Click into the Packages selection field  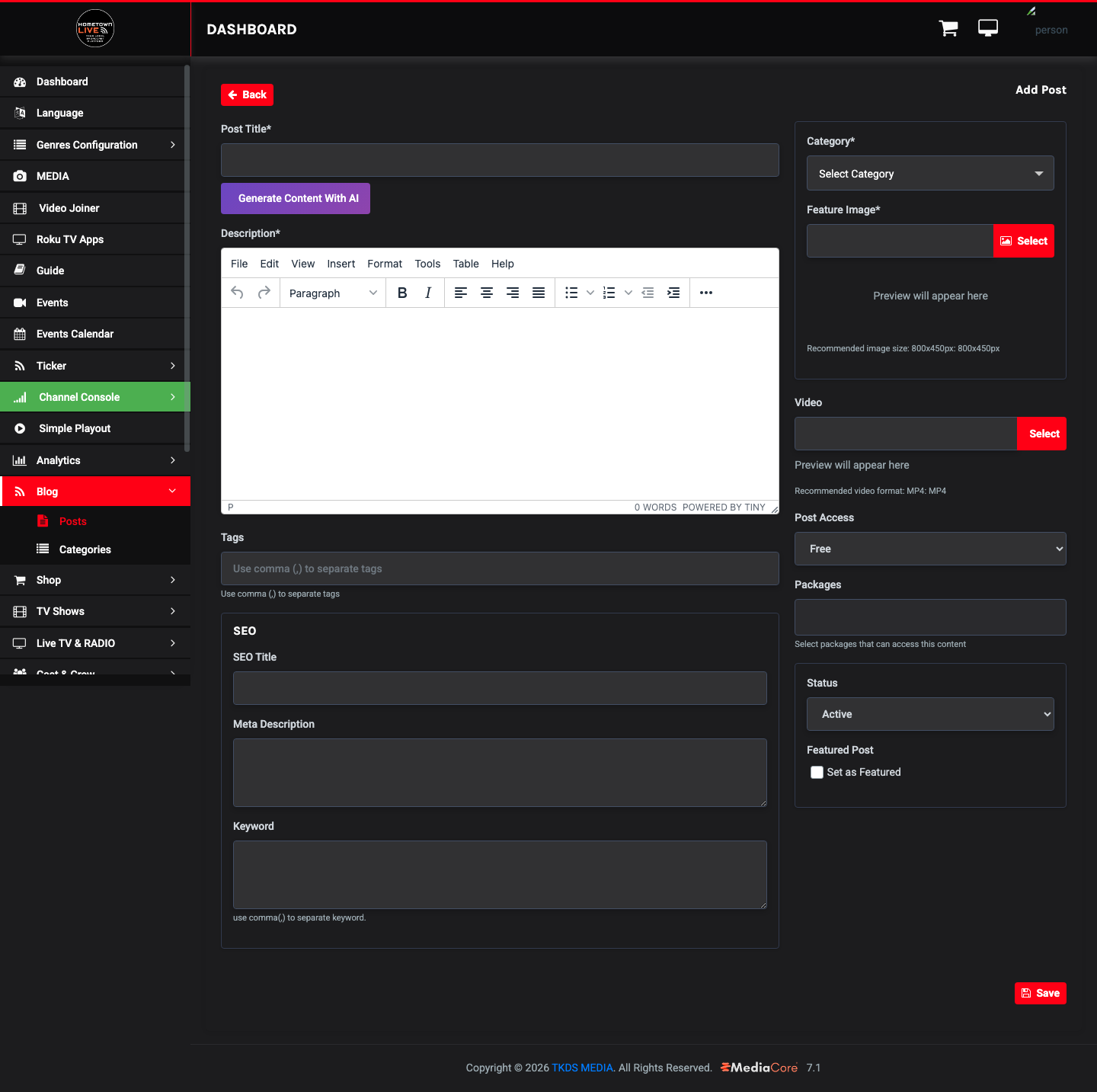point(930,617)
